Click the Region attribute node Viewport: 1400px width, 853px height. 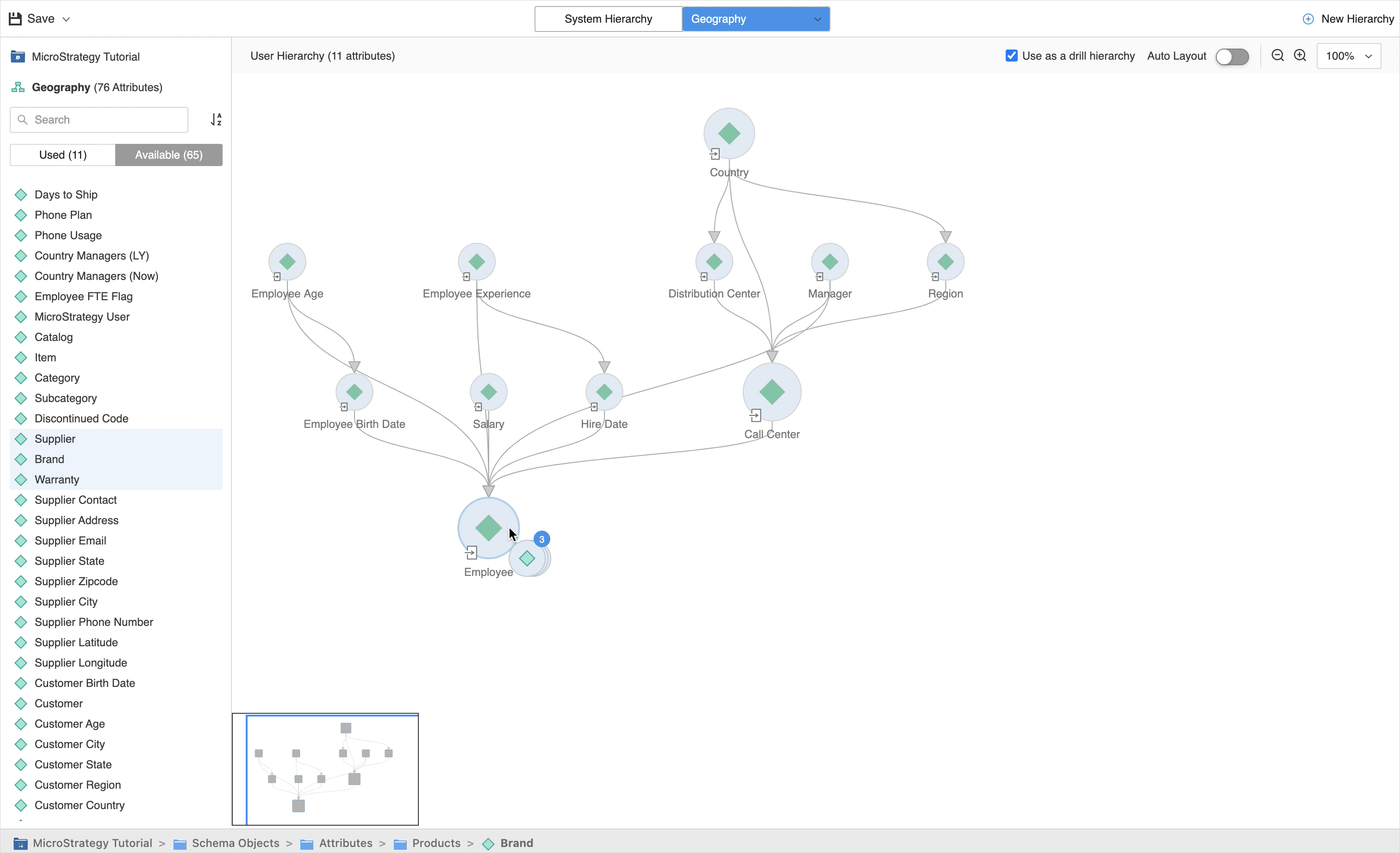[x=945, y=262]
